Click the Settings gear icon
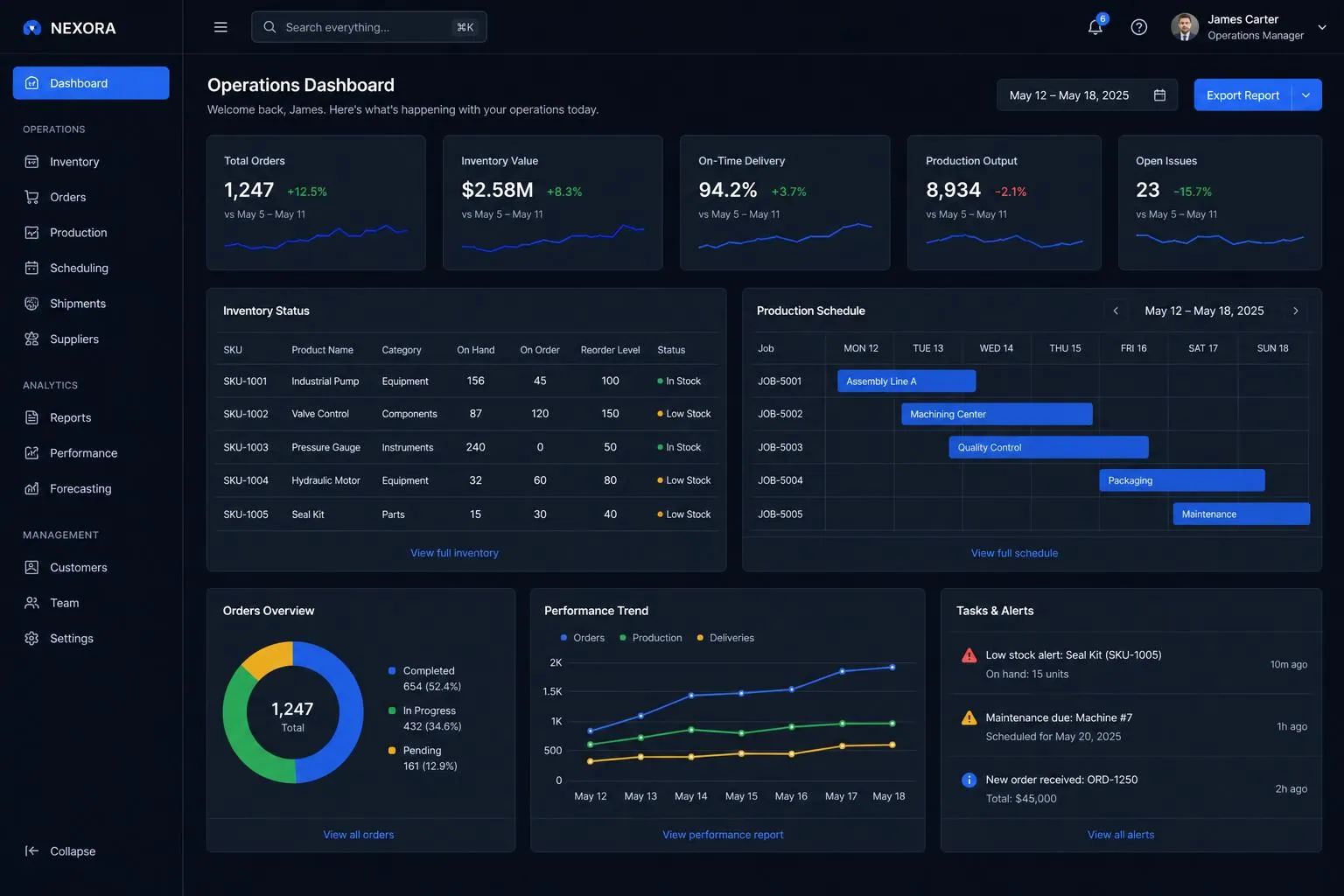This screenshot has width=1344, height=896. pyautogui.click(x=31, y=639)
